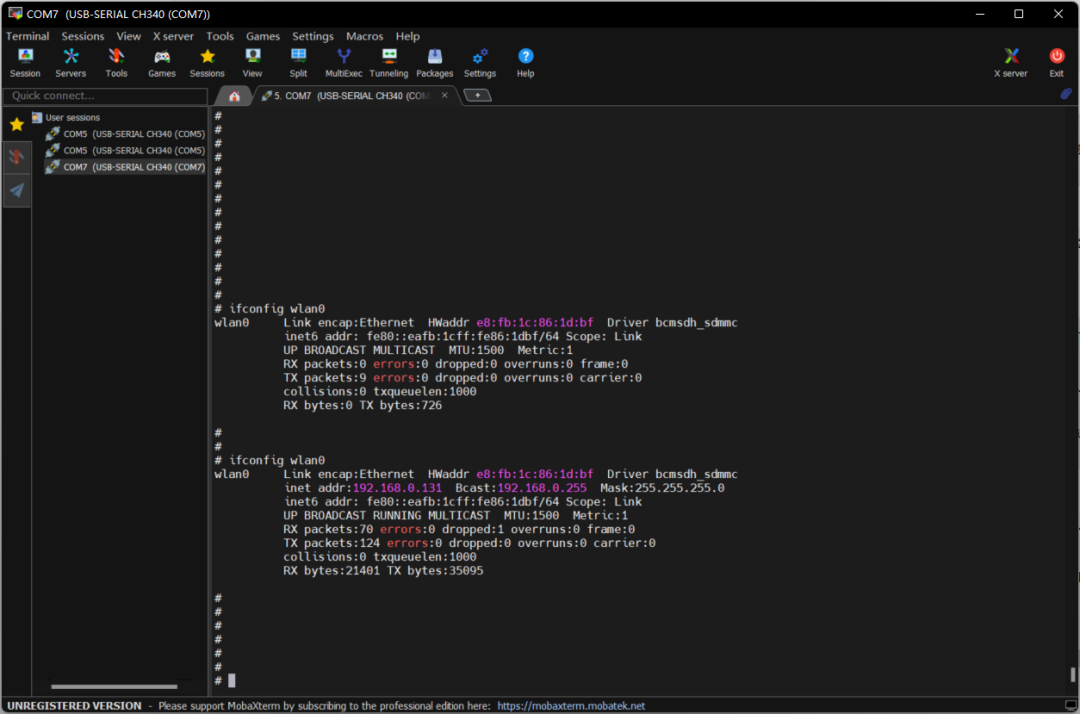This screenshot has height=714, width=1080.
Task: Click the Servers toolbar icon
Action: pos(70,63)
